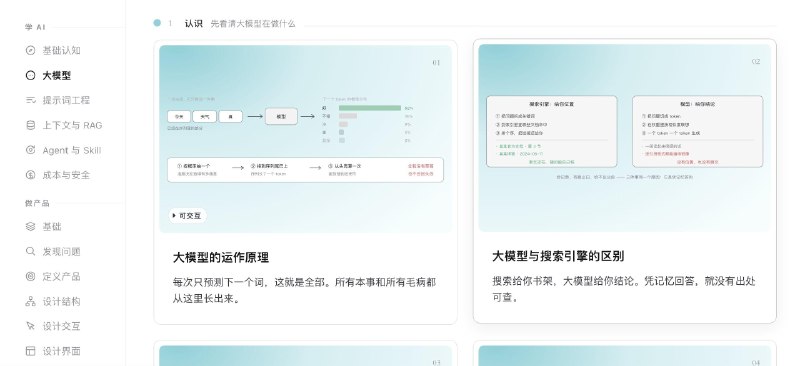Image resolution: width=800 pixels, height=366 pixels.
Task: Click the layout icon beside 设计界面
Action: (x=31, y=351)
